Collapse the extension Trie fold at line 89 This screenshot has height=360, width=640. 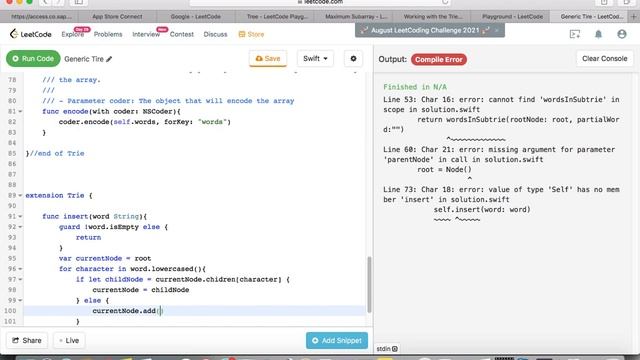[x=20, y=196]
